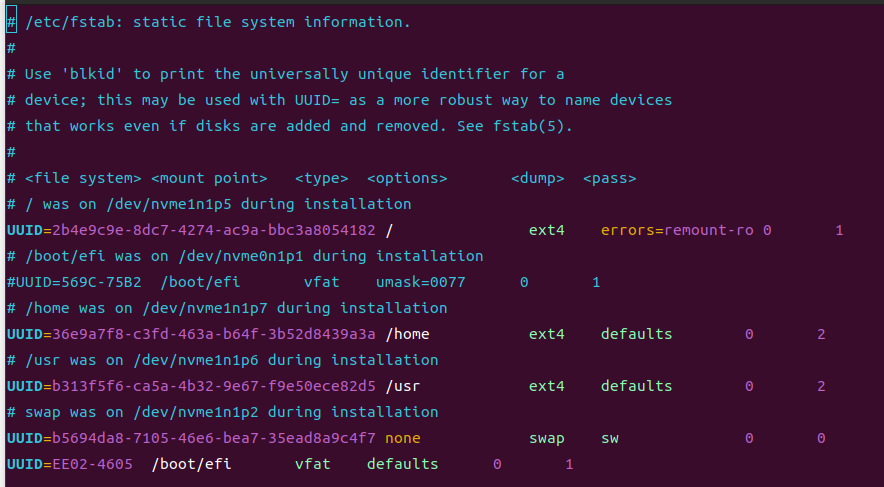
Task: Click the <file system> column header
Action: point(83,178)
